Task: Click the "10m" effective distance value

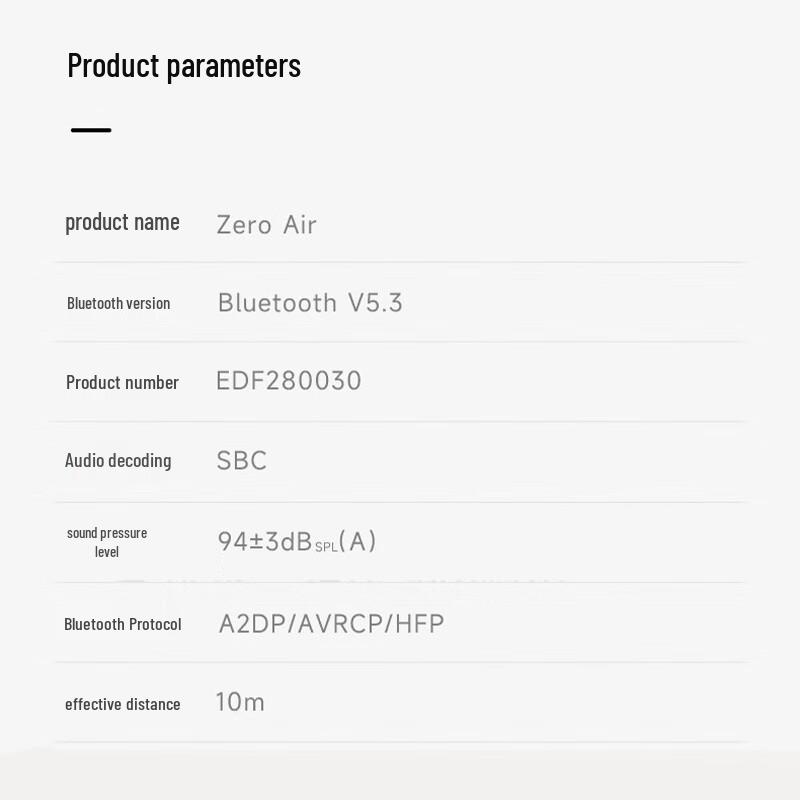Action: click(x=240, y=702)
